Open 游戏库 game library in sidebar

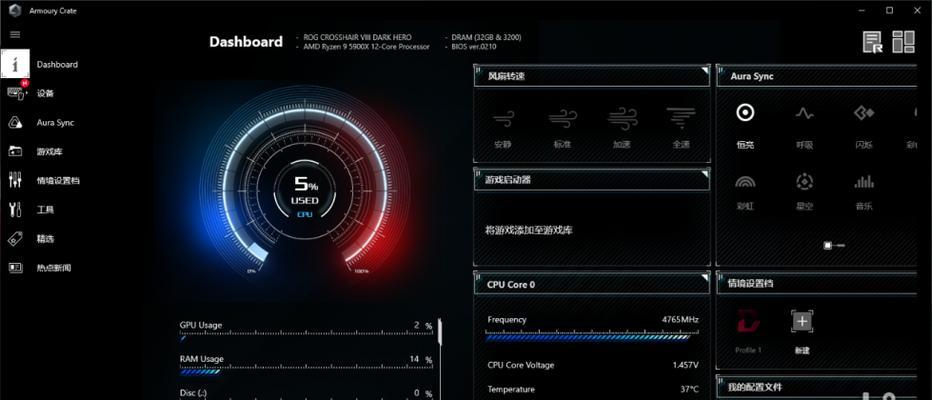(x=49, y=152)
